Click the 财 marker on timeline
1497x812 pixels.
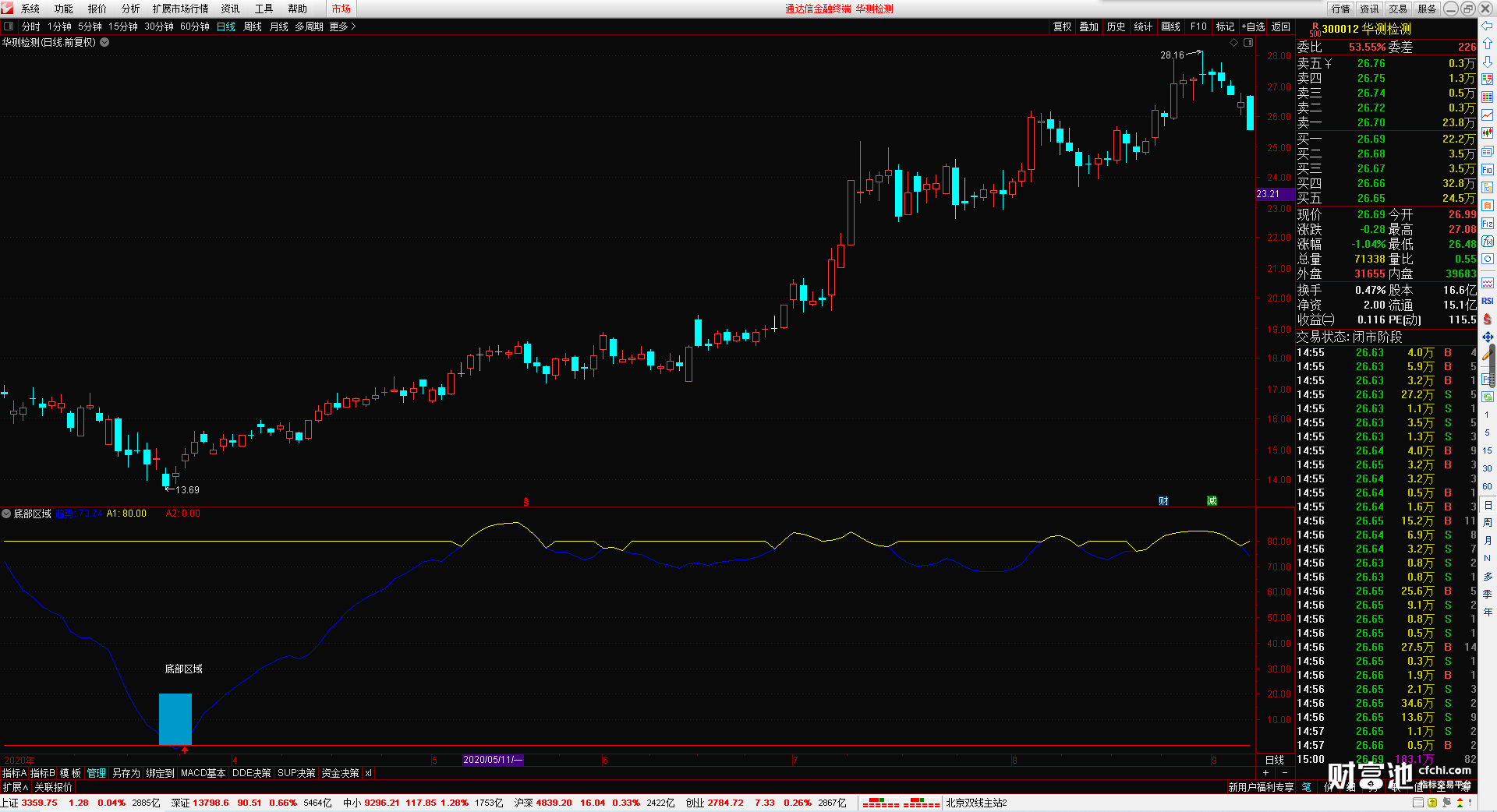coord(1163,501)
